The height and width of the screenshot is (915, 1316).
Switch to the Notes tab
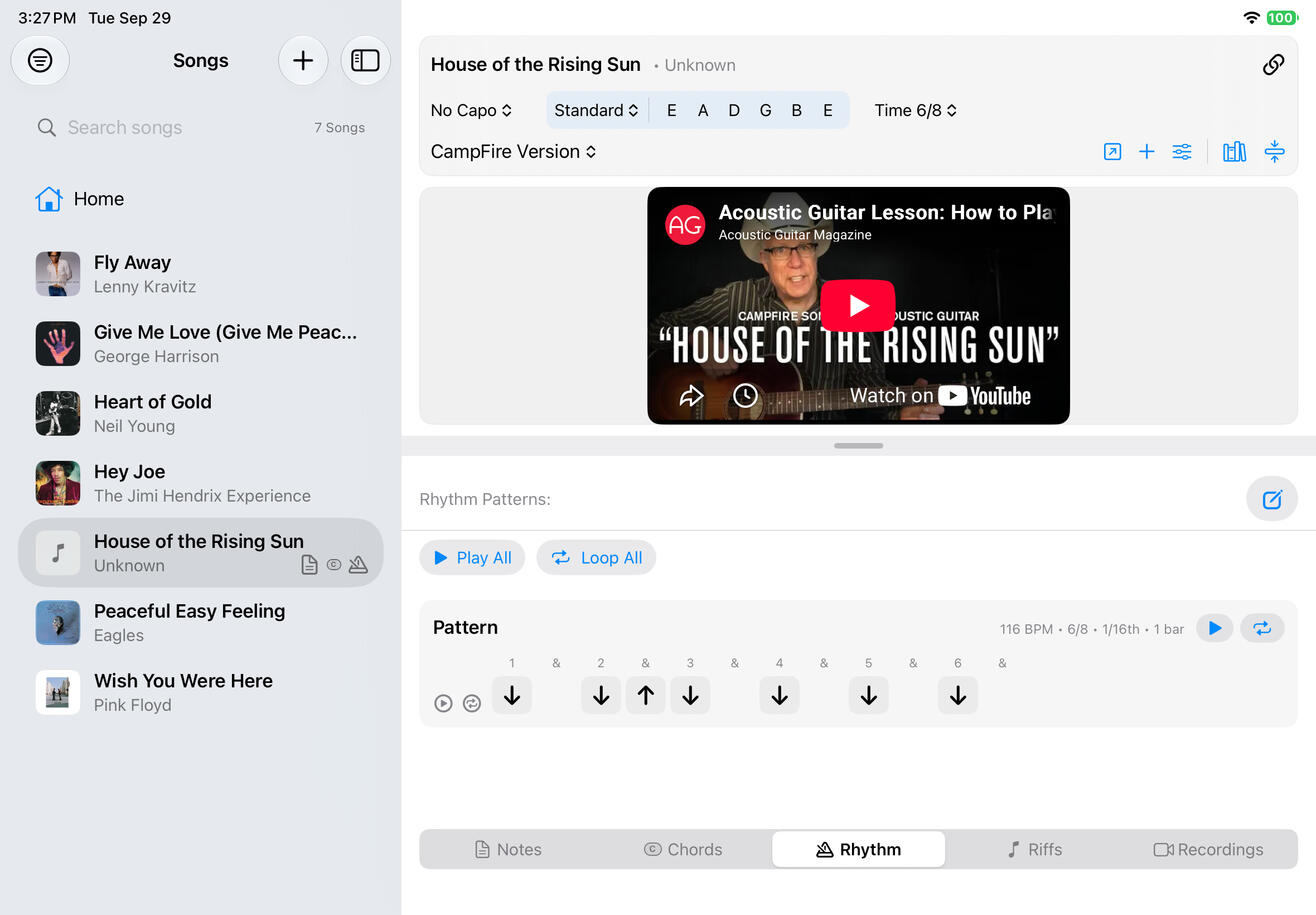tap(508, 850)
